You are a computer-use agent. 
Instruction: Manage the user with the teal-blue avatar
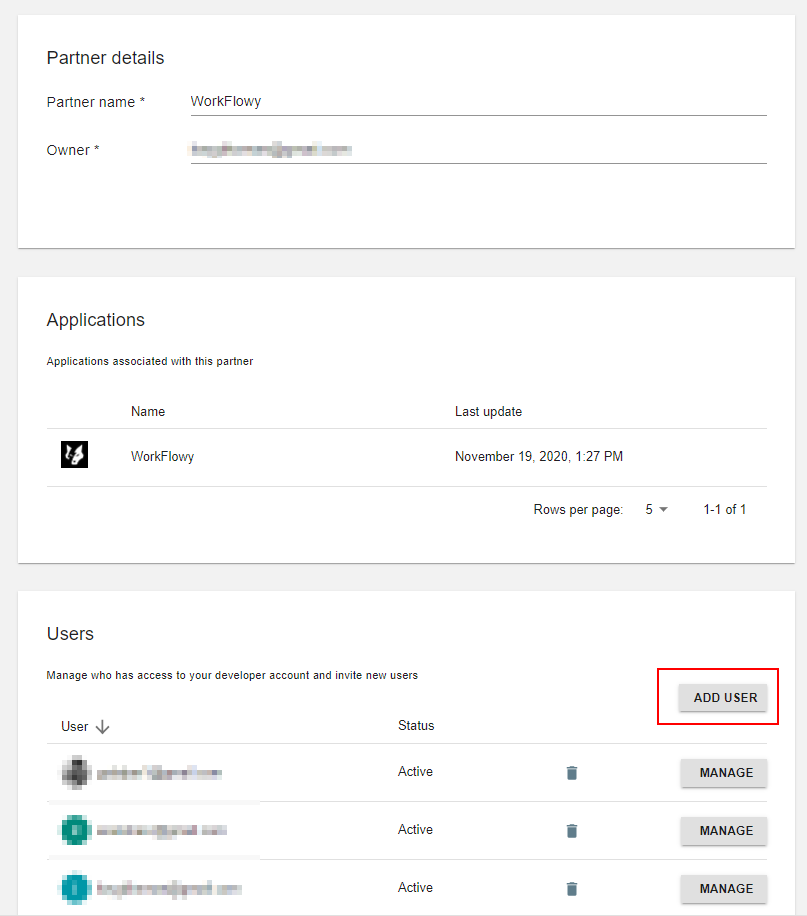pos(723,889)
